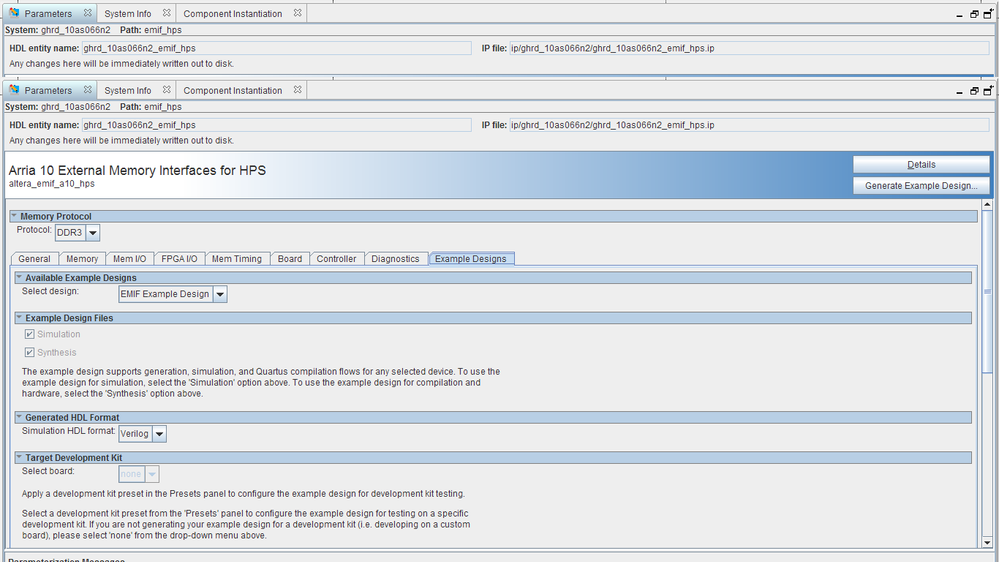Screen dimensions: 999x562
Task: Select the upper Component Instantiation tab
Action: point(233,13)
